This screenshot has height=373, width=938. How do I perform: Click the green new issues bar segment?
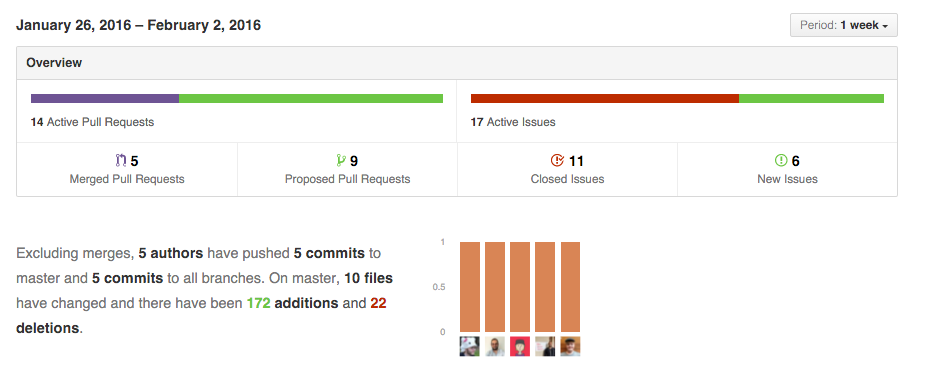click(811, 99)
